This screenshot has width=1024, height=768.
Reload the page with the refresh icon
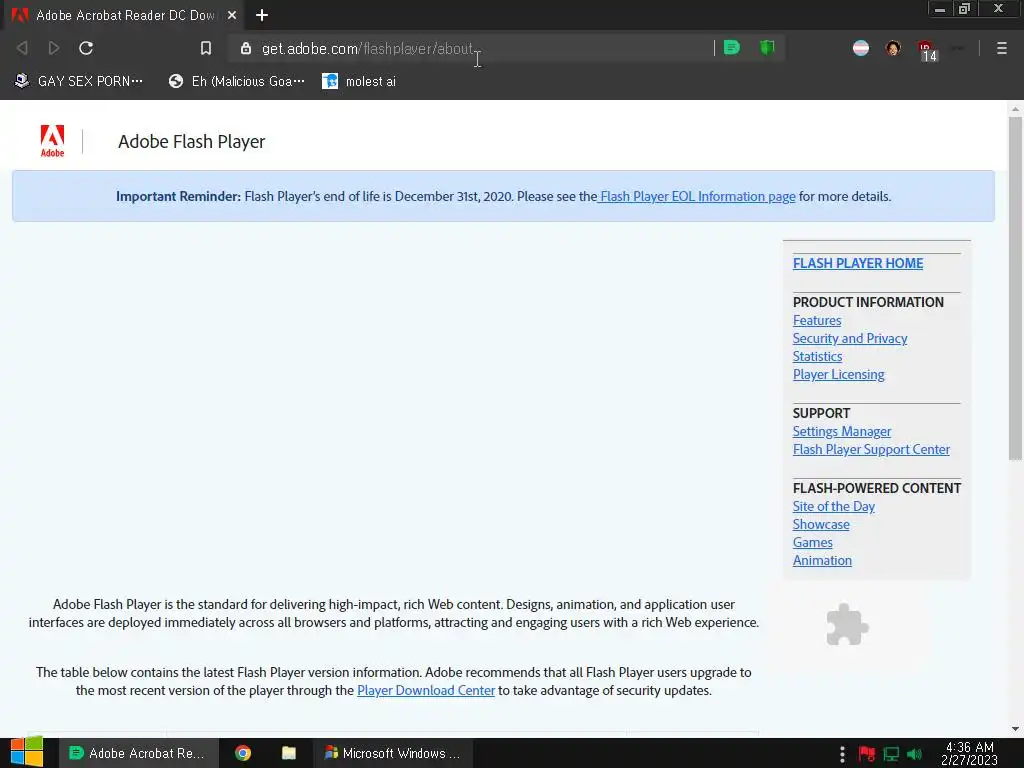click(86, 48)
